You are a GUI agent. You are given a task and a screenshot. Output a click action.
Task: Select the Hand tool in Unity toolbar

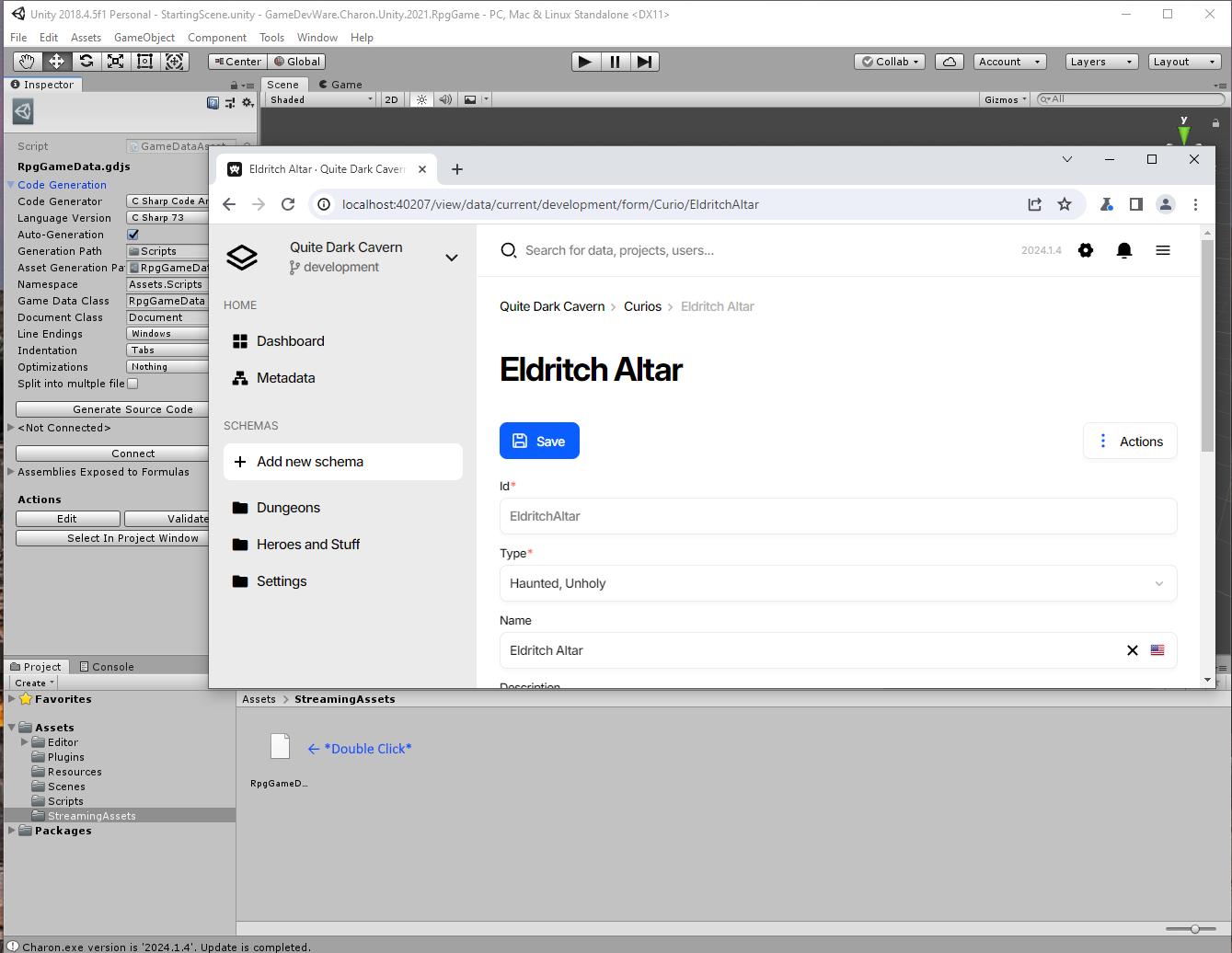point(28,62)
